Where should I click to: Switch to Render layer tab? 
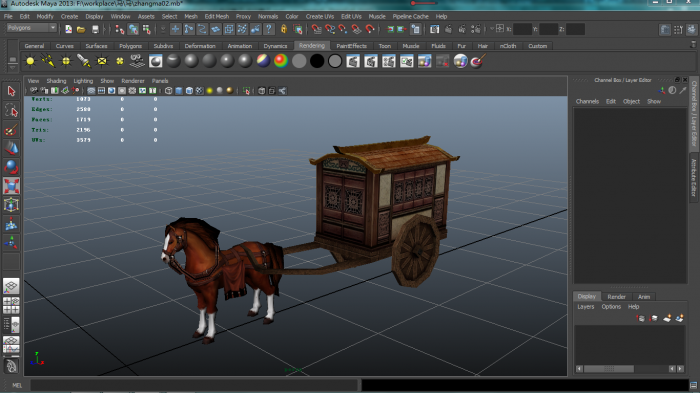coord(617,297)
